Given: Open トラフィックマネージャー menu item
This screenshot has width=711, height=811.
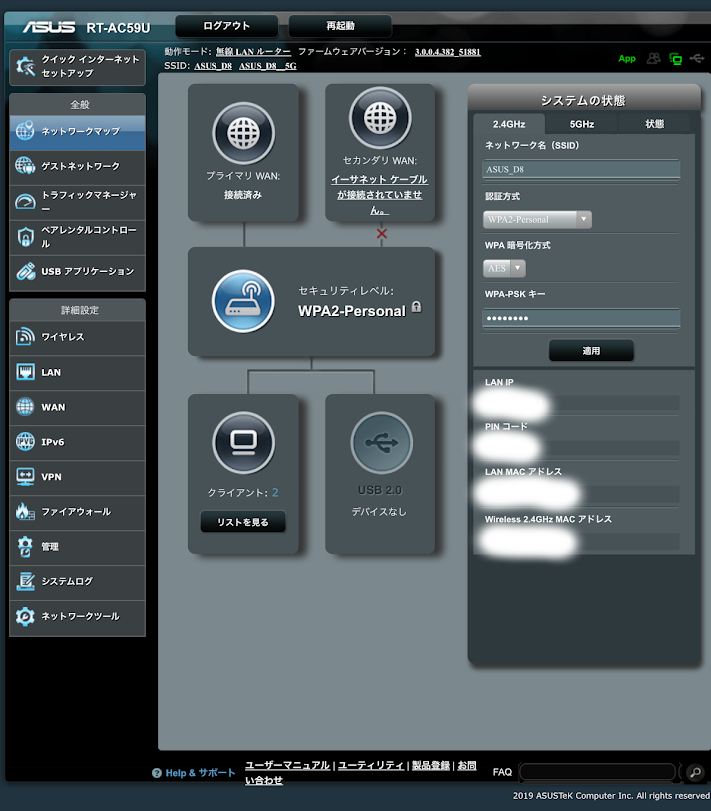Looking at the screenshot, I should (x=78, y=202).
